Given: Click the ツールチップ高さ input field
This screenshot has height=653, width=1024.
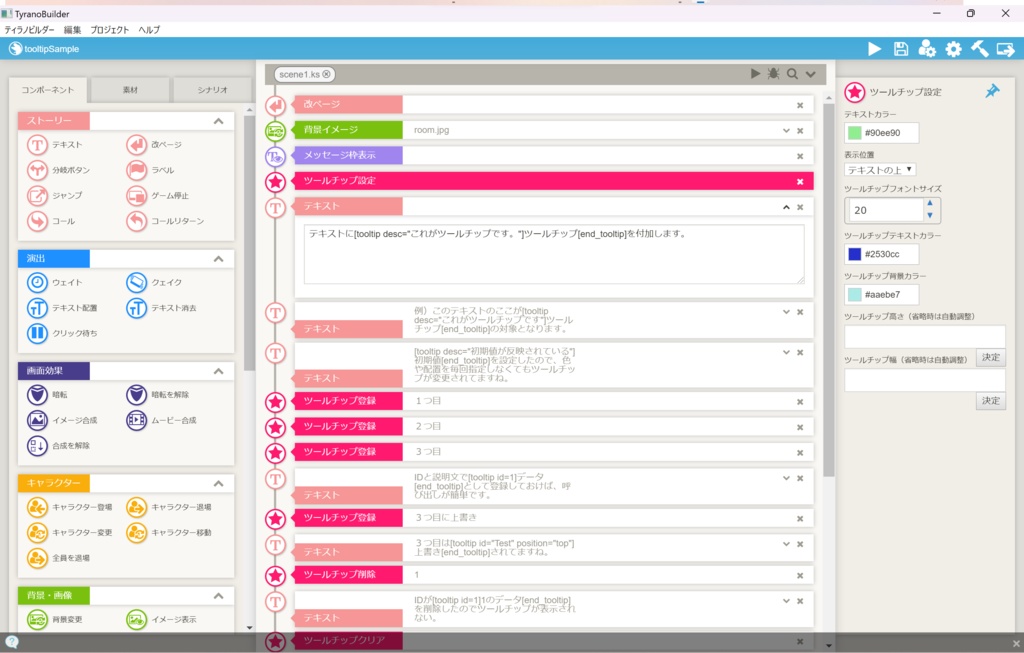Looking at the screenshot, I should tap(925, 337).
